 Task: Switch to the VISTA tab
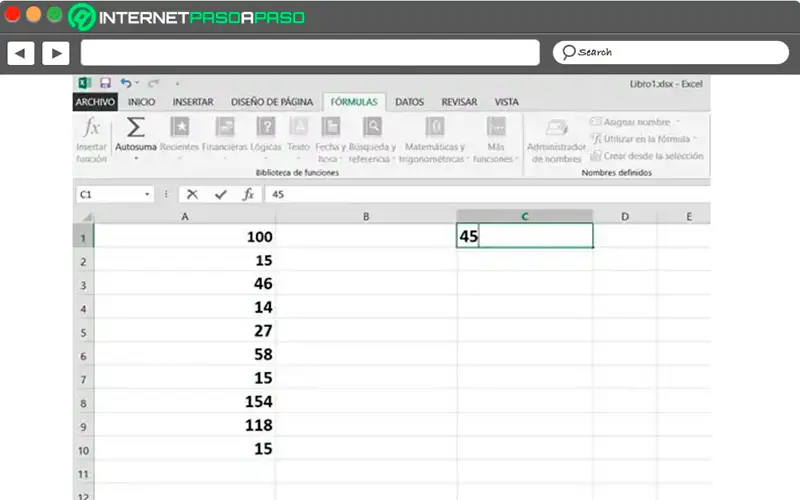click(x=506, y=102)
